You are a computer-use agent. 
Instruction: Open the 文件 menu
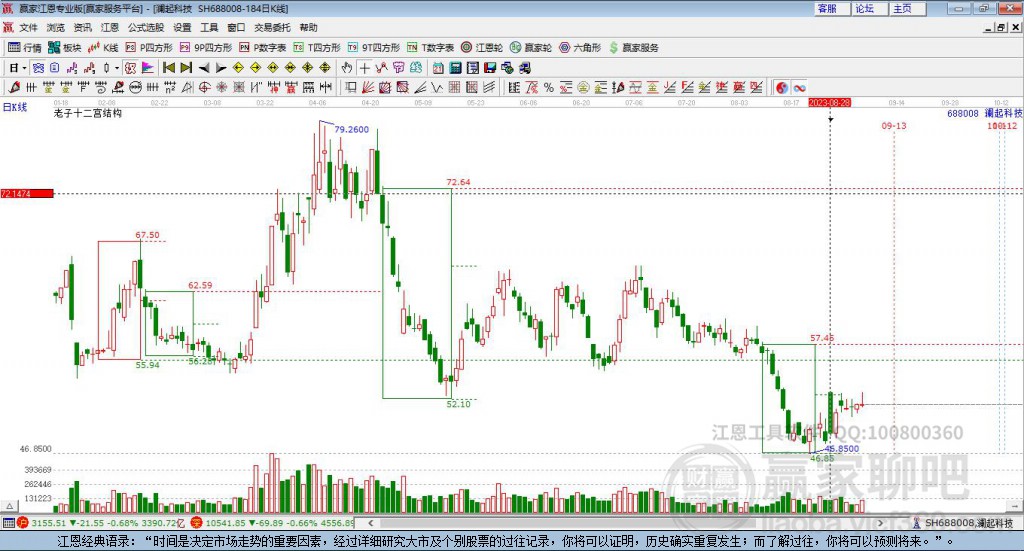29,27
